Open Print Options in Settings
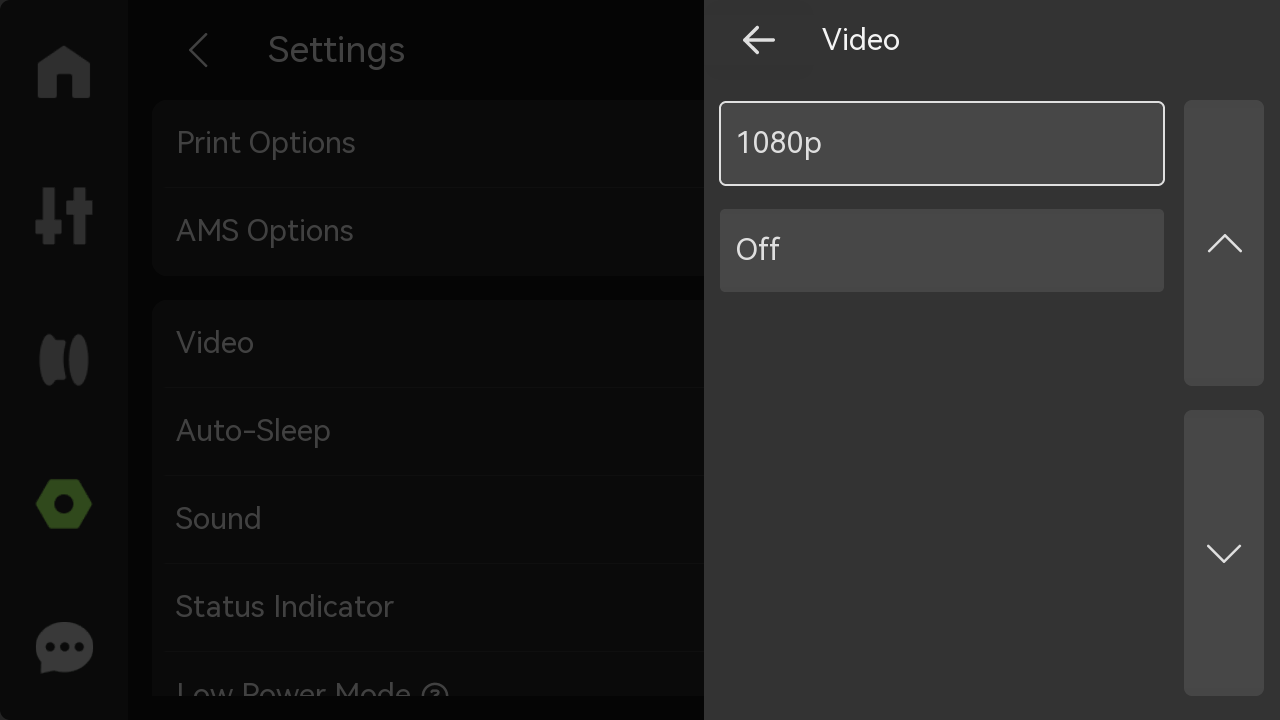Viewport: 1280px width, 720px height. pos(428,143)
